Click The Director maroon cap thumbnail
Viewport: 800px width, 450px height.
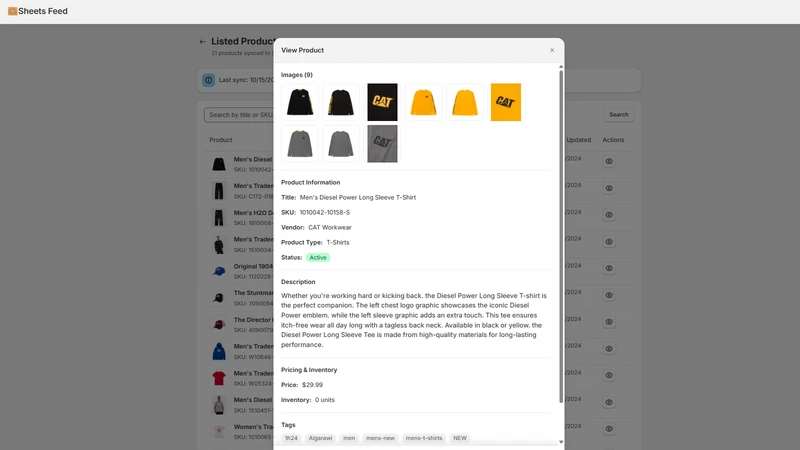pyautogui.click(x=219, y=324)
